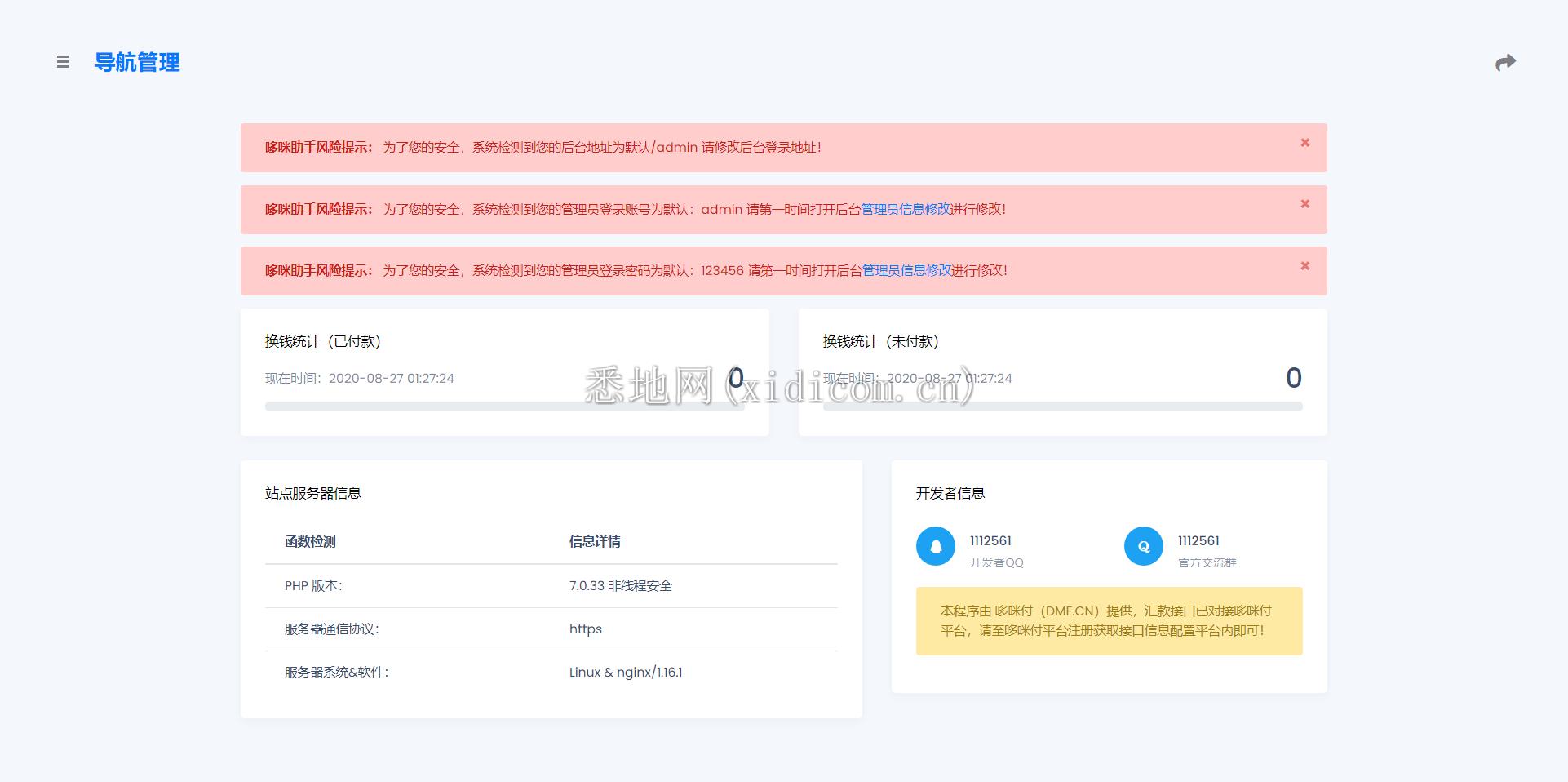This screenshot has width=1568, height=782.
Task: Click the 开发者信息 heading
Action: [950, 493]
